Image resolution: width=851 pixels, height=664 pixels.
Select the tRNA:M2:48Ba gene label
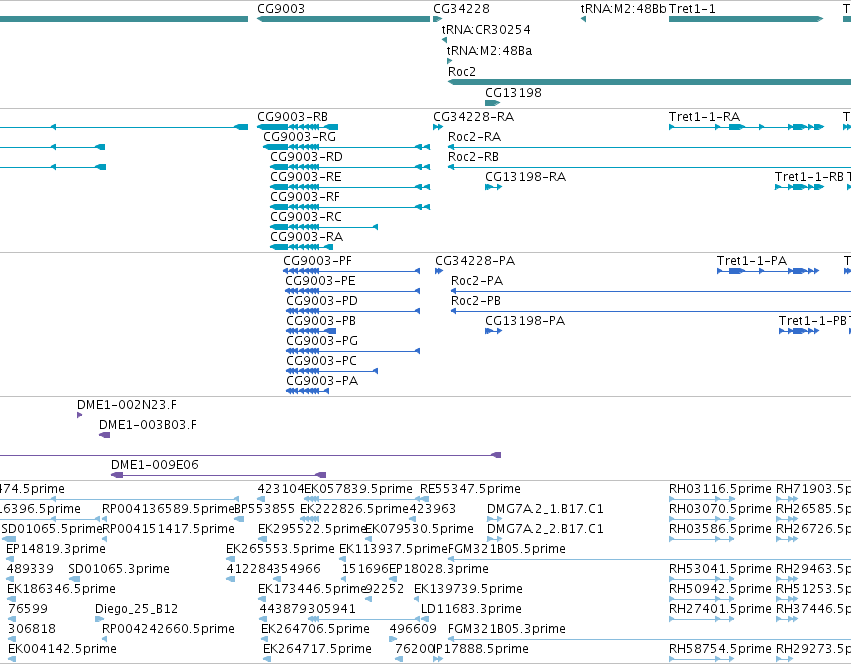click(489, 50)
